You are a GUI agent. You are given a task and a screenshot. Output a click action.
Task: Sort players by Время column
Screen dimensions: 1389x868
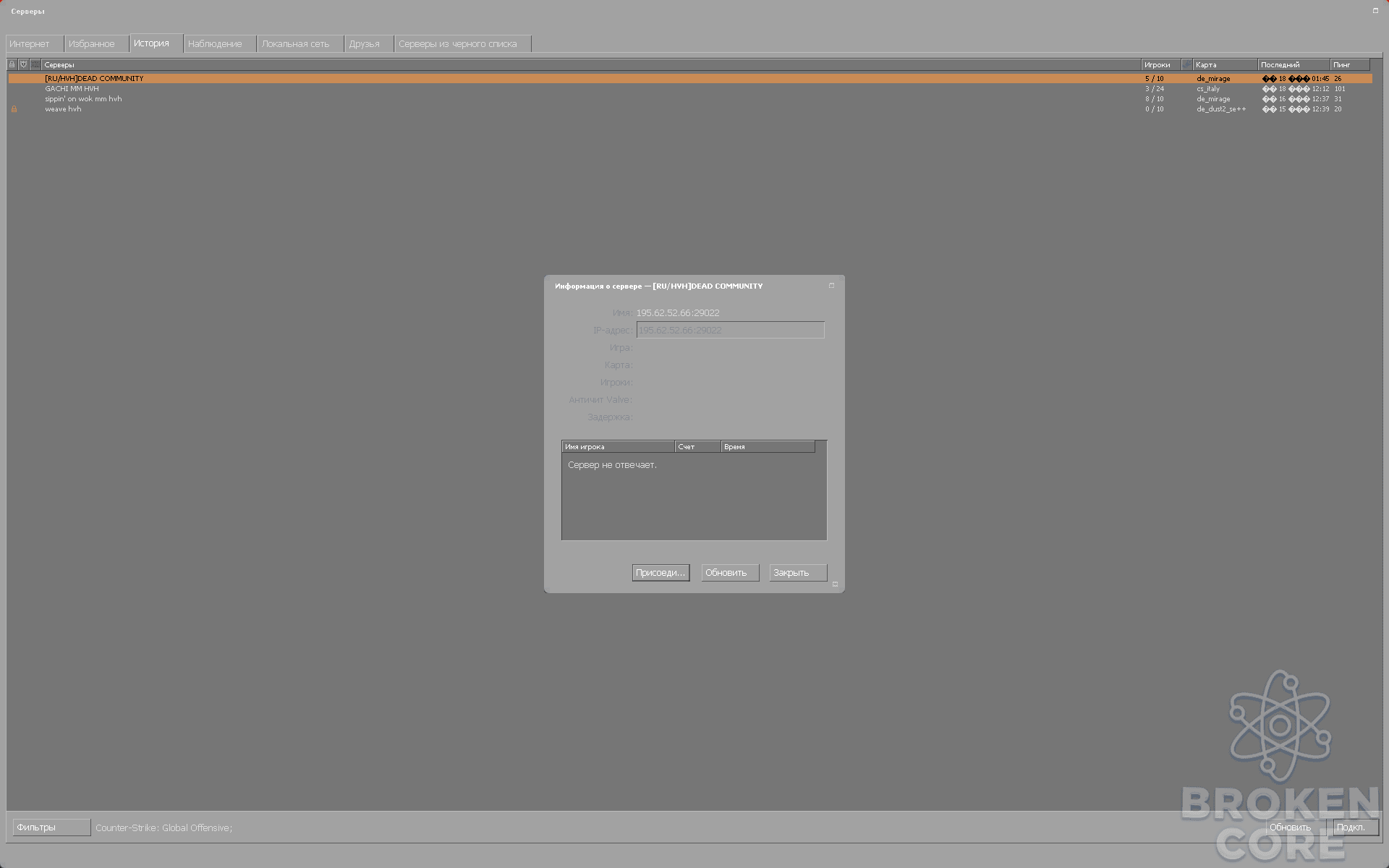point(768,447)
